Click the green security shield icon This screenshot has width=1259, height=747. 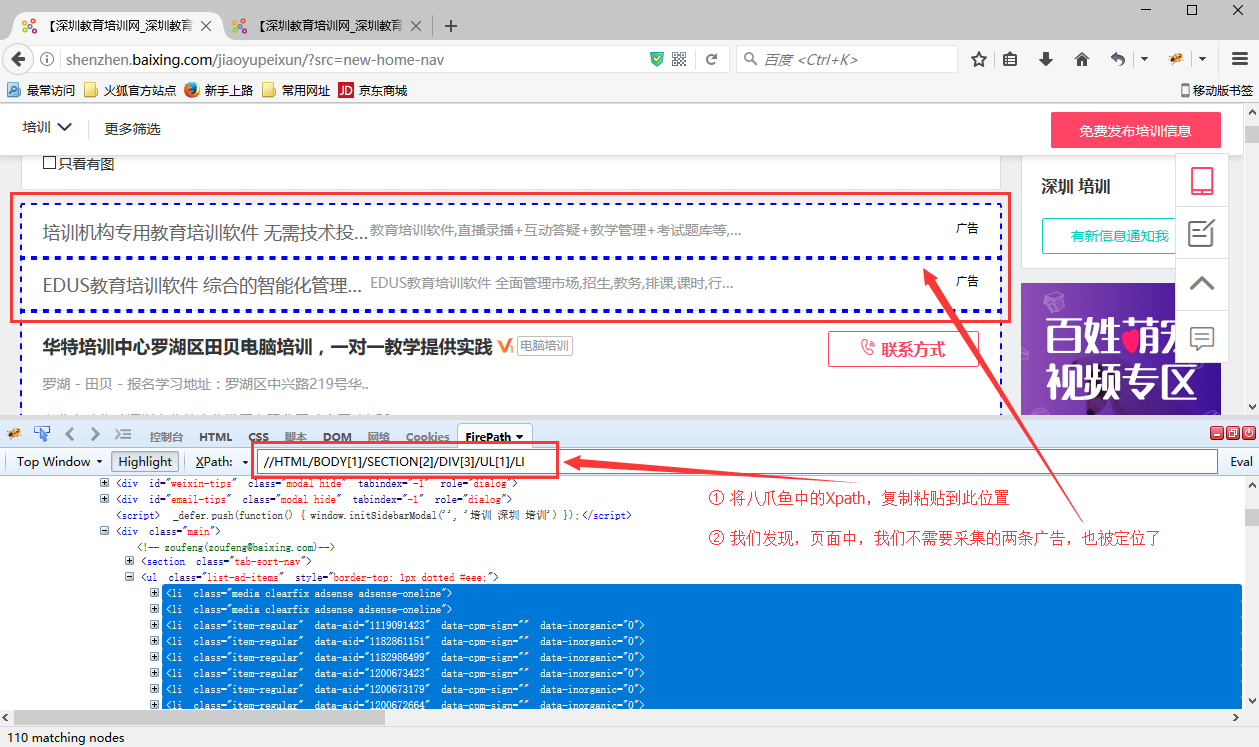click(657, 59)
